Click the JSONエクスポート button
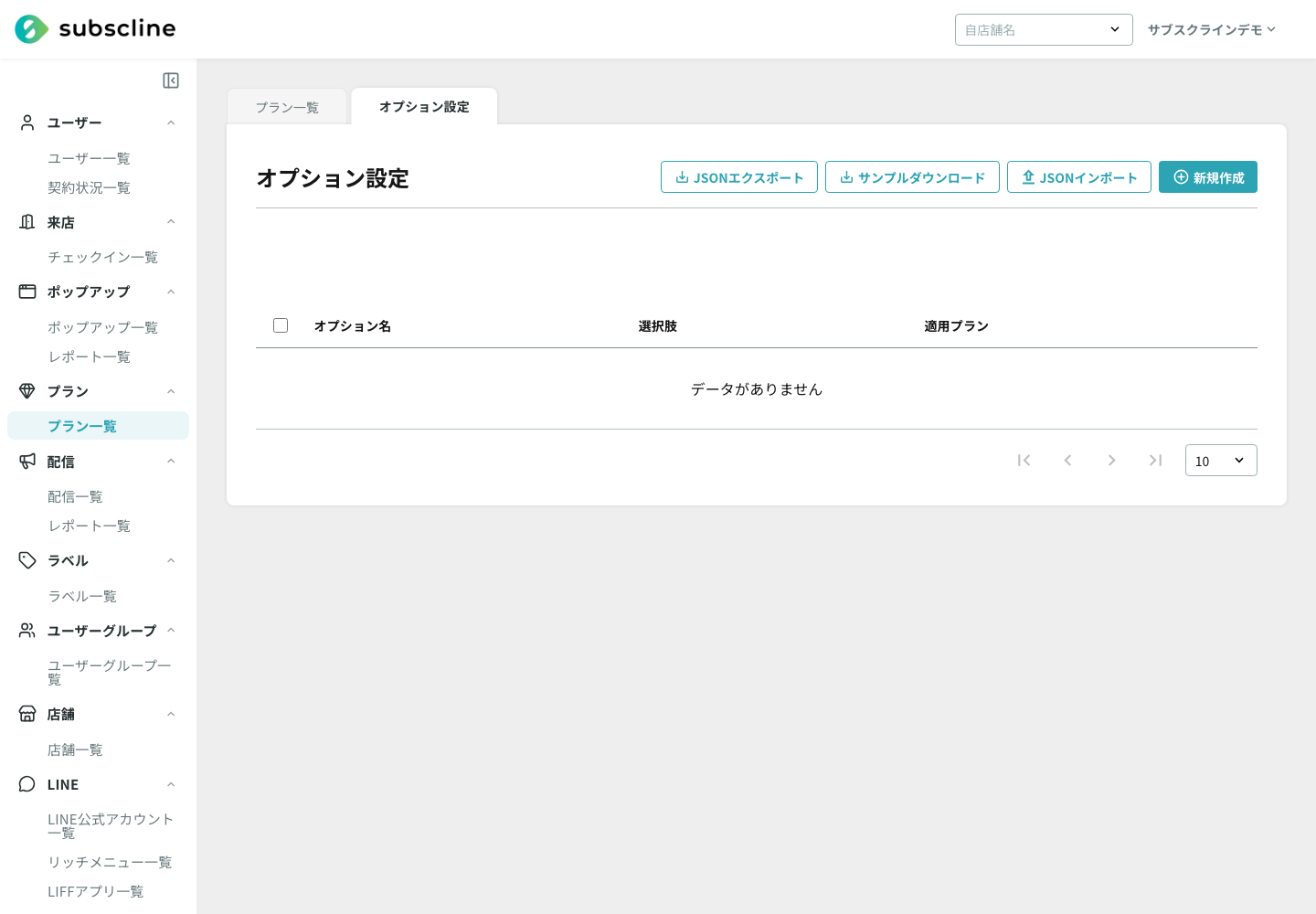This screenshot has width=1316, height=914. [x=739, y=177]
